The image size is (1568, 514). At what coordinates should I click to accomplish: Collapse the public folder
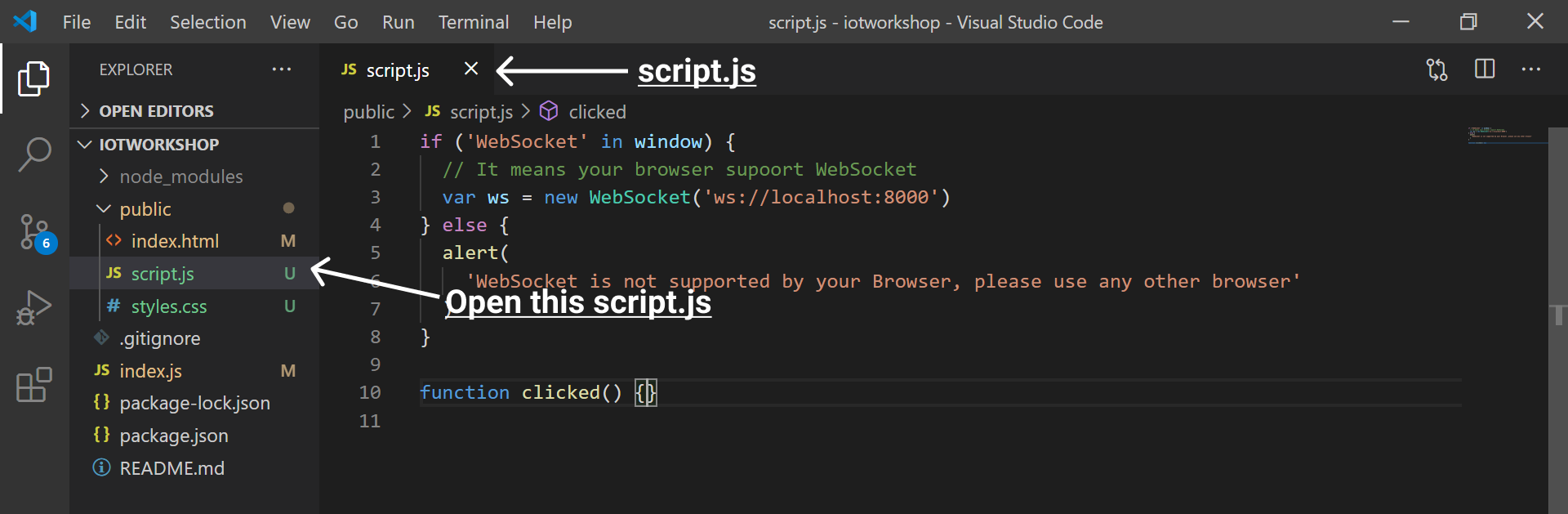pos(194,209)
